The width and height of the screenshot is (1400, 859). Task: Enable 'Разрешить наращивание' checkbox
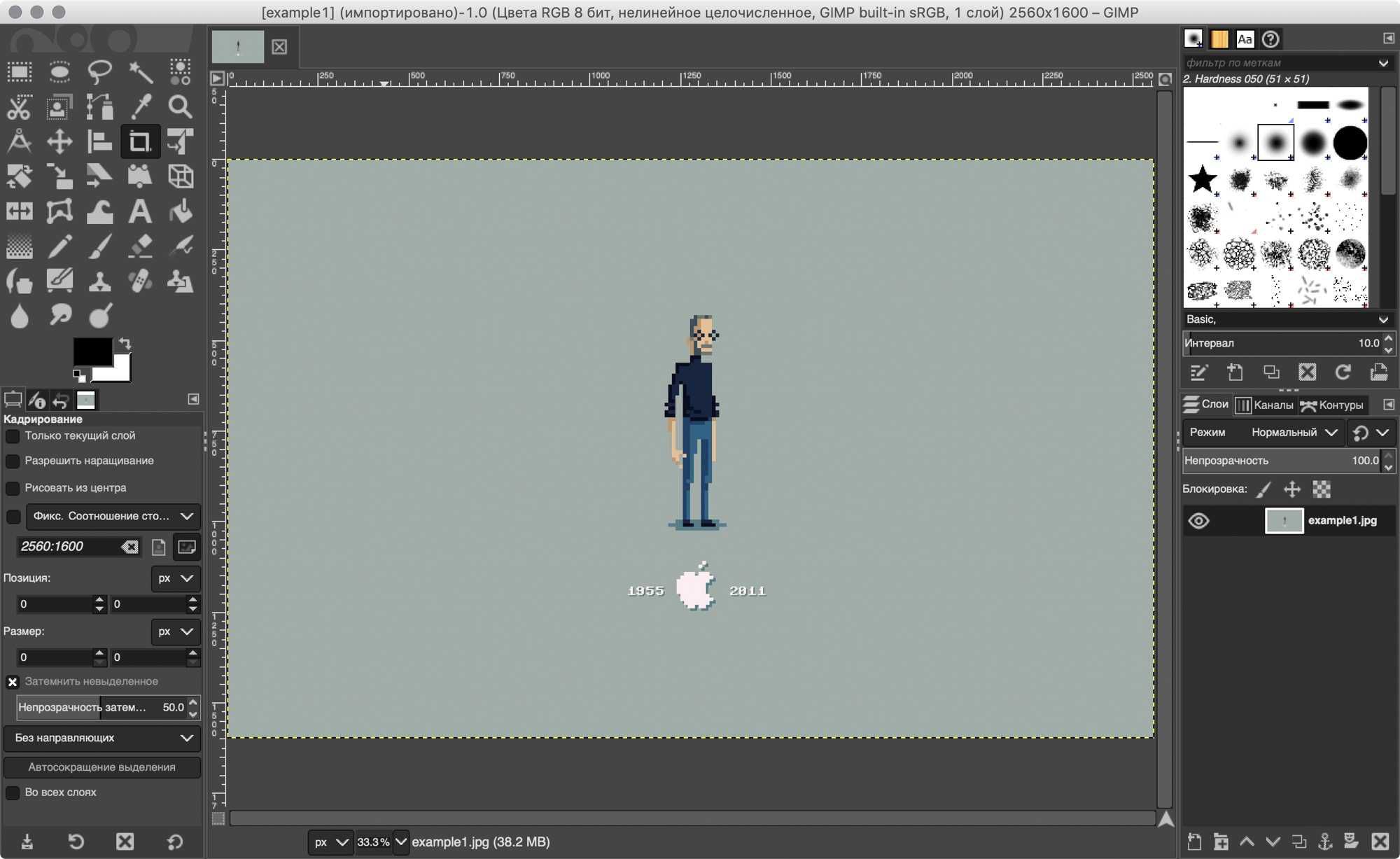pyautogui.click(x=13, y=461)
